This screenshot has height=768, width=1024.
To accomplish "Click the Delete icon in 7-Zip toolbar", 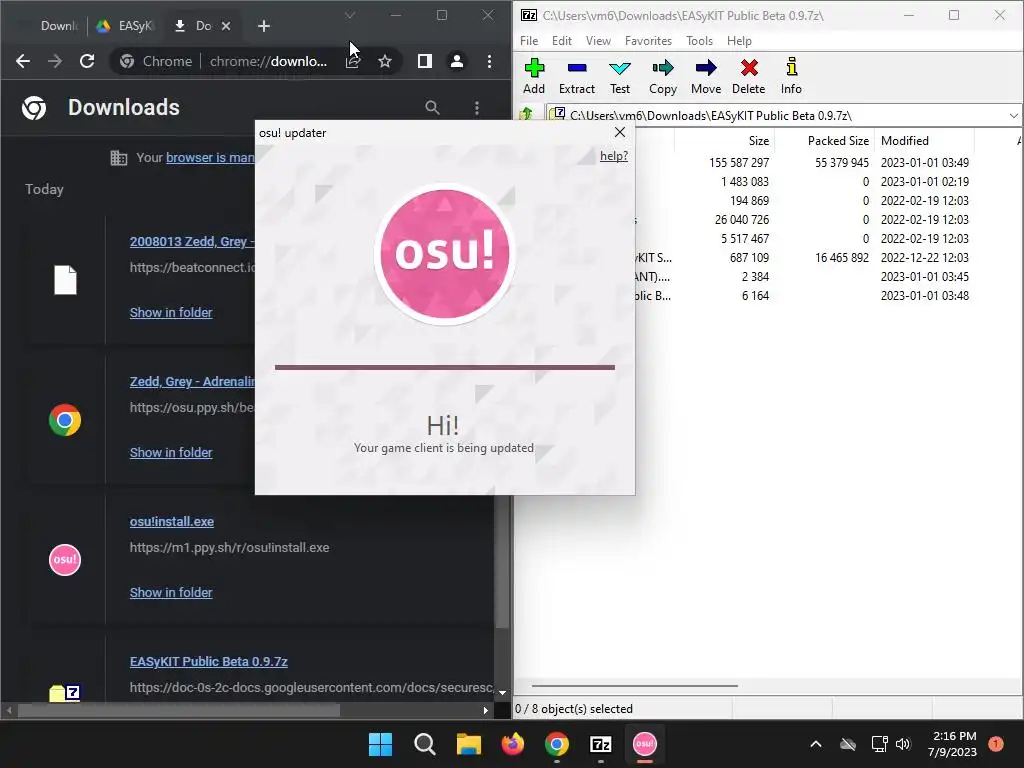I will click(748, 76).
